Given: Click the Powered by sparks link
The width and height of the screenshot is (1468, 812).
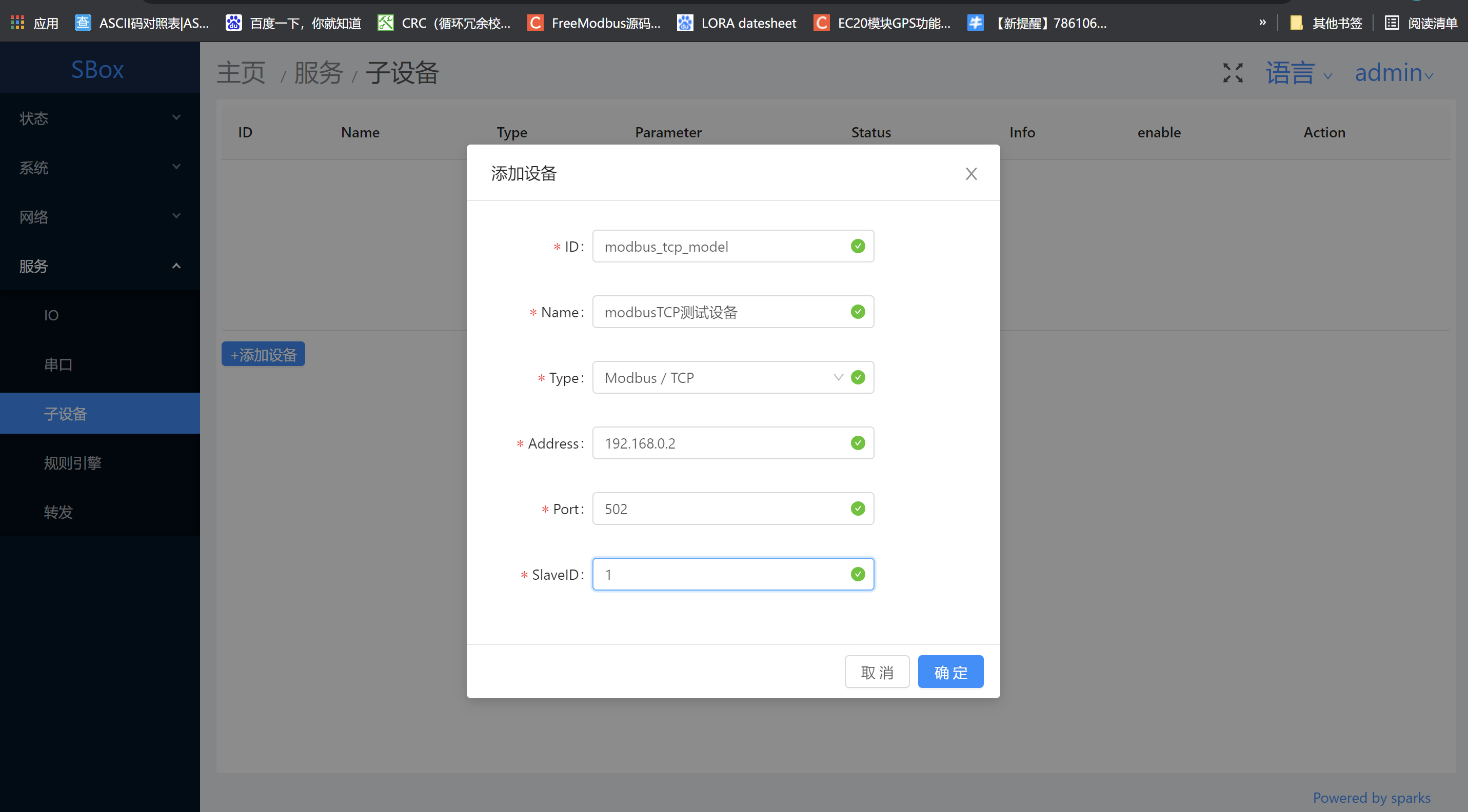Looking at the screenshot, I should tap(1371, 797).
